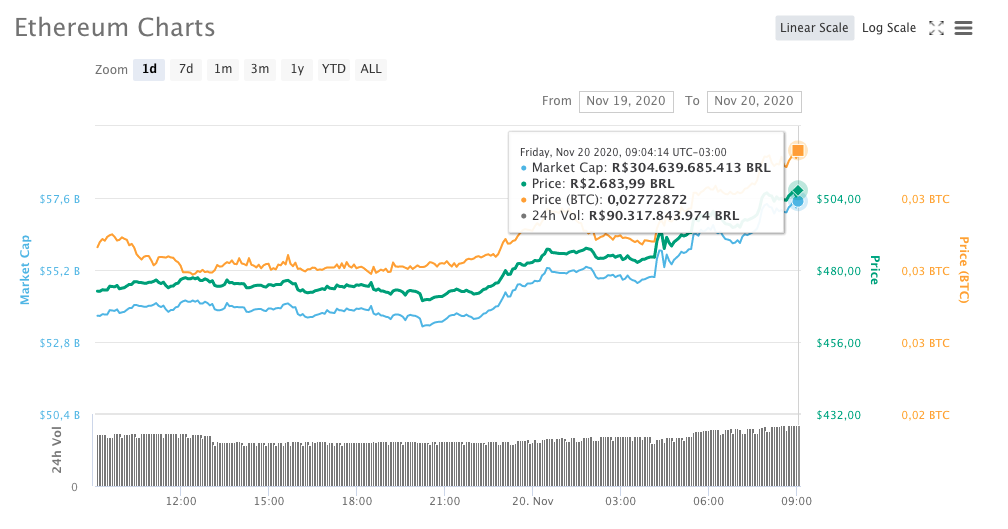Click the 15:00 time axis label
Image resolution: width=1008 pixels, height=529 pixels.
[269, 501]
